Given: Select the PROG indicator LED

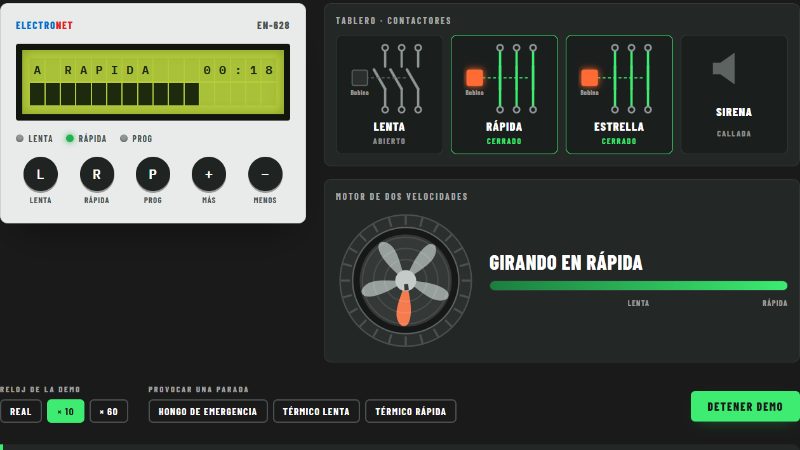Looking at the screenshot, I should coord(123,138).
